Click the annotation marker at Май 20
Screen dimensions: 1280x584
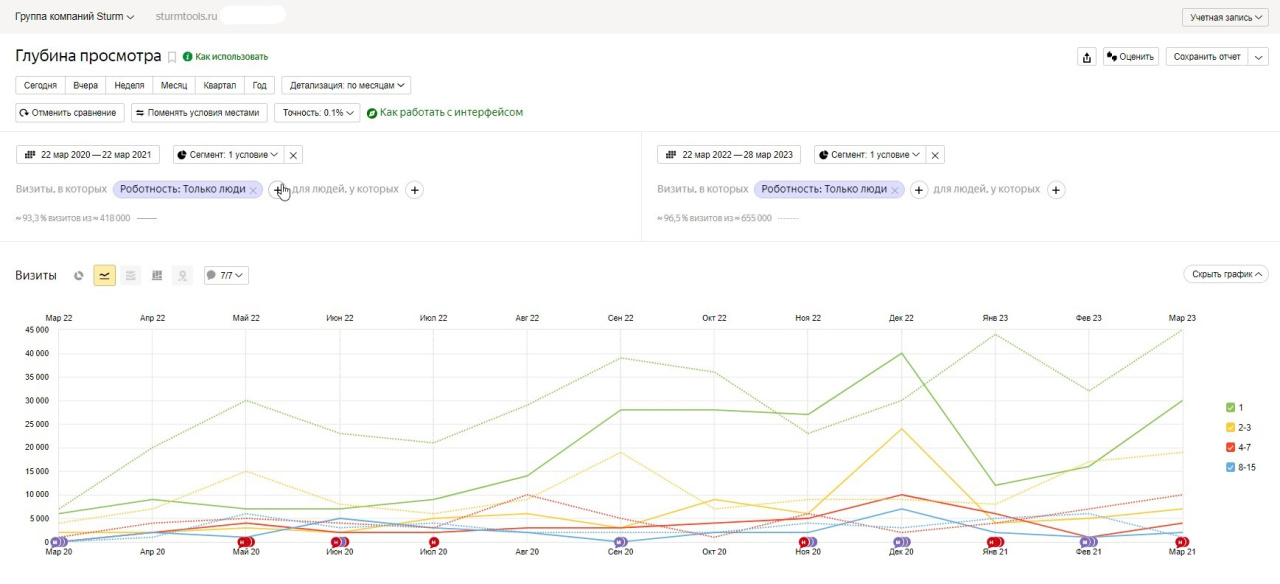pyautogui.click(x=245, y=542)
